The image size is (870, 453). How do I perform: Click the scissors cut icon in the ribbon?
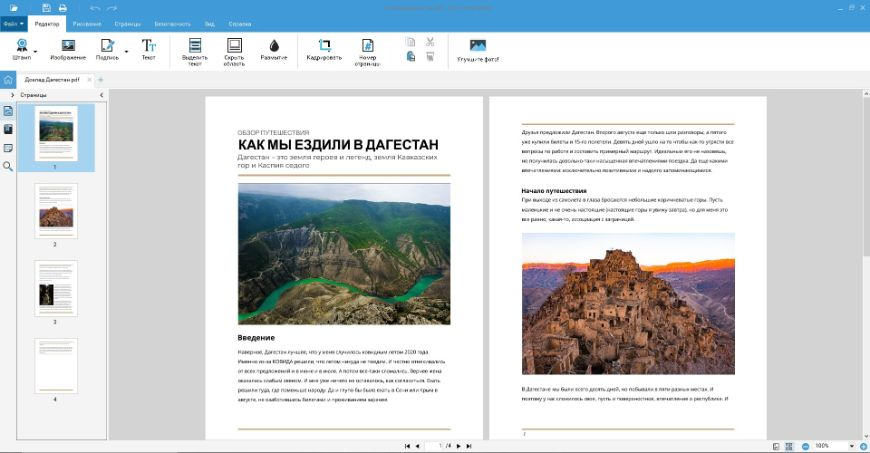click(430, 42)
